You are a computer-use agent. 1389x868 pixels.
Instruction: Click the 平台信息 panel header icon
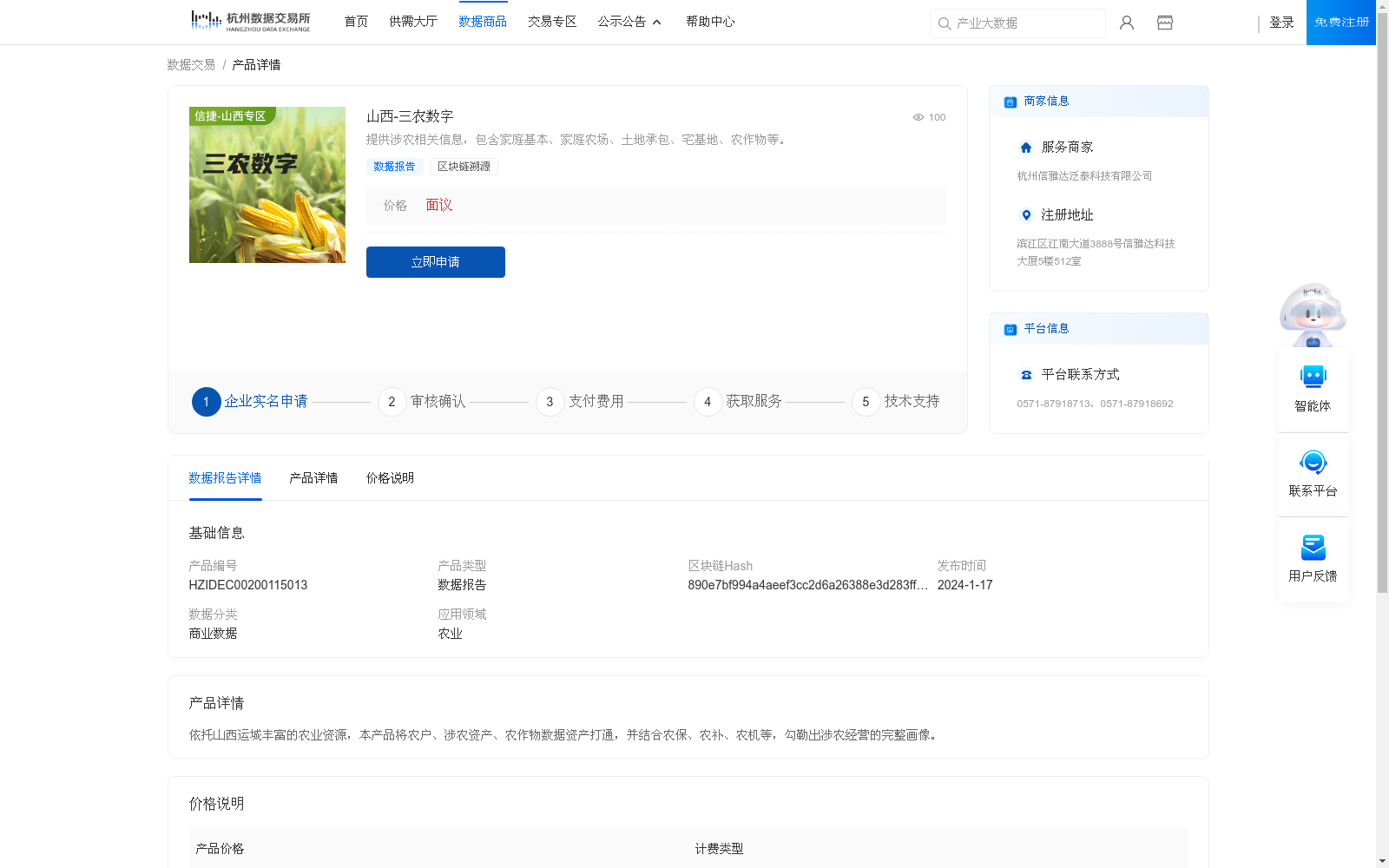point(1010,329)
